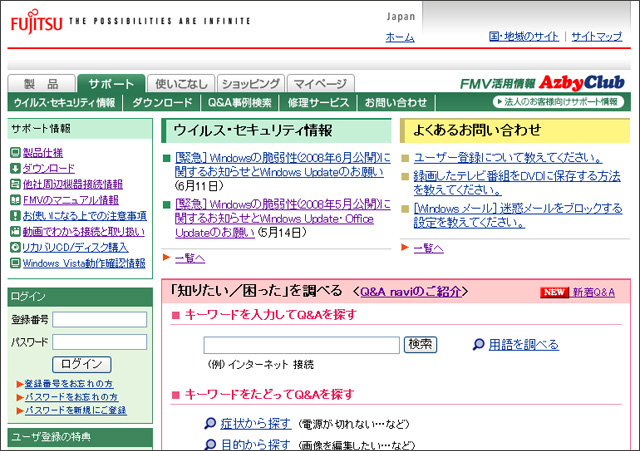This screenshot has height=451, width=640.
Task: Click the video icon beside 動画でわかる接続と取り扱い
Action: (15, 231)
